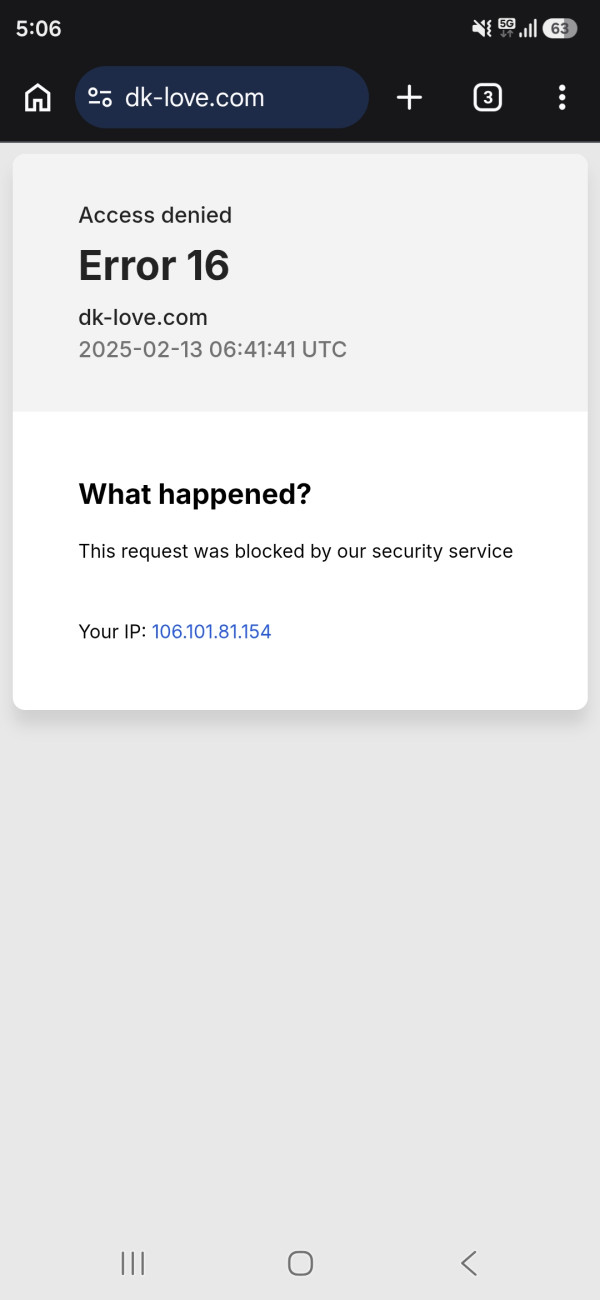Tap the signal strength bars icon
The height and width of the screenshot is (1300, 600).
coord(528,29)
